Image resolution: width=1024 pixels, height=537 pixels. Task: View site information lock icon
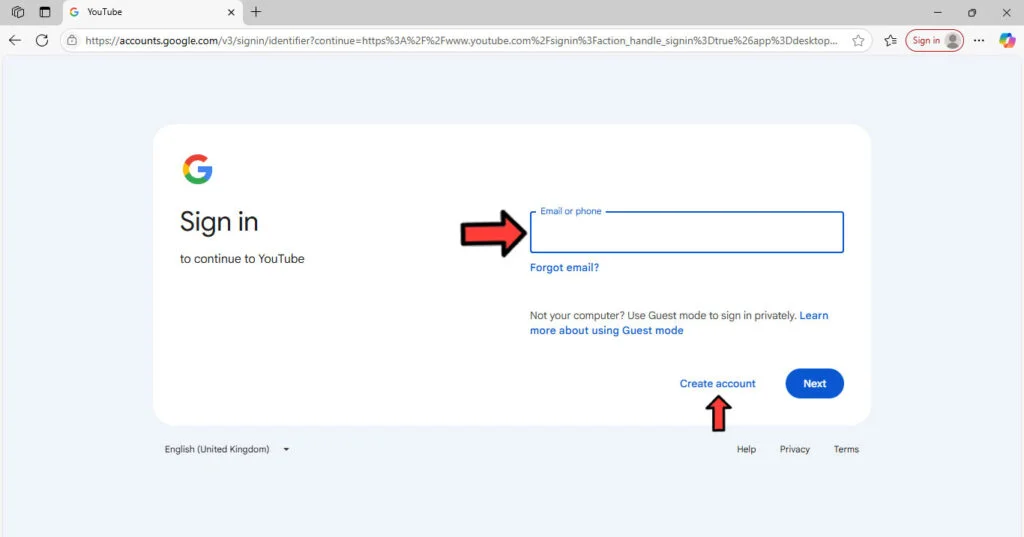pos(72,41)
